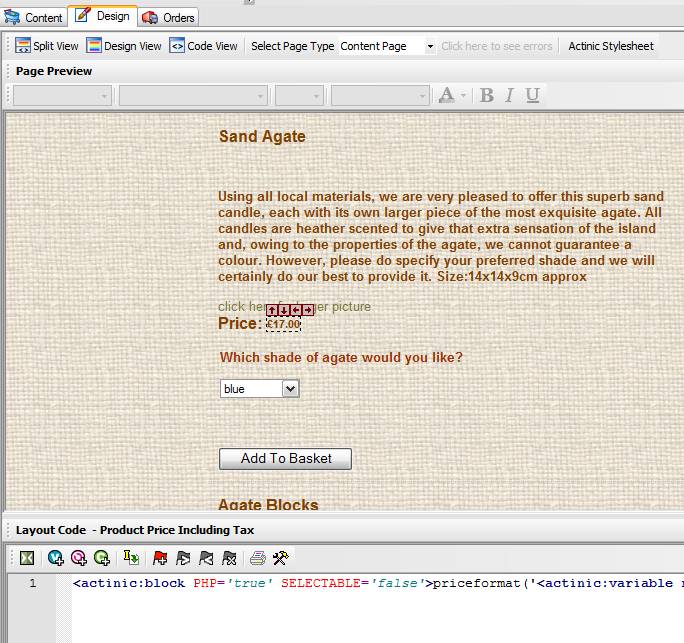Toggle bold formatting button
This screenshot has width=684, height=643.
pos(487,95)
